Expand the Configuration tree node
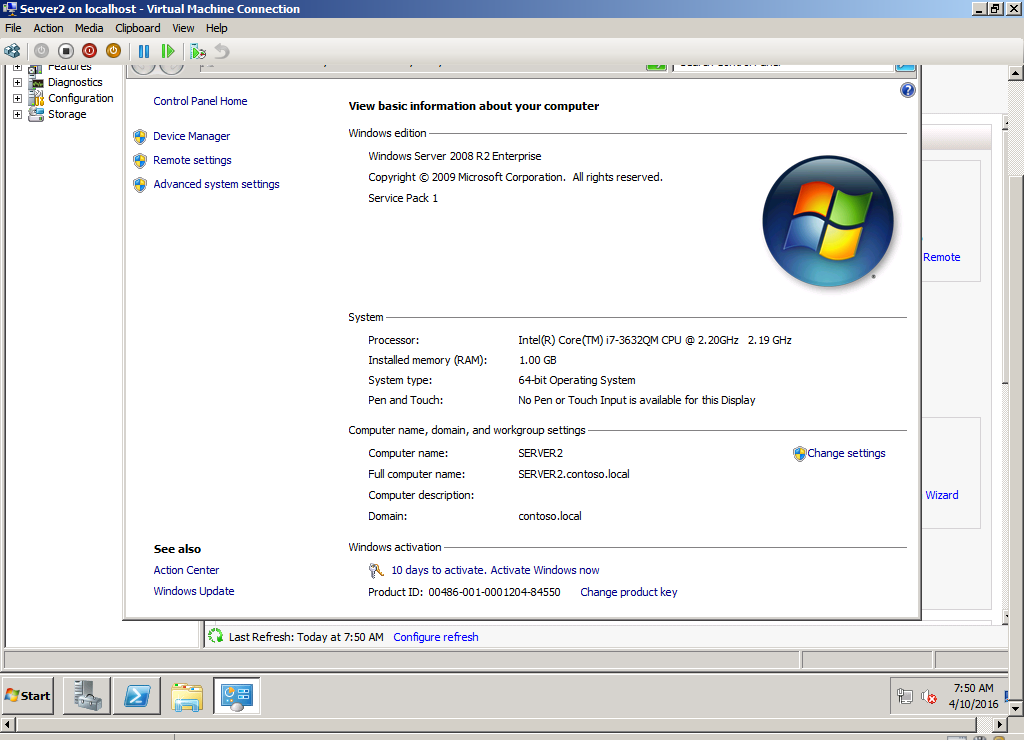This screenshot has height=740, width=1024. click(18, 99)
